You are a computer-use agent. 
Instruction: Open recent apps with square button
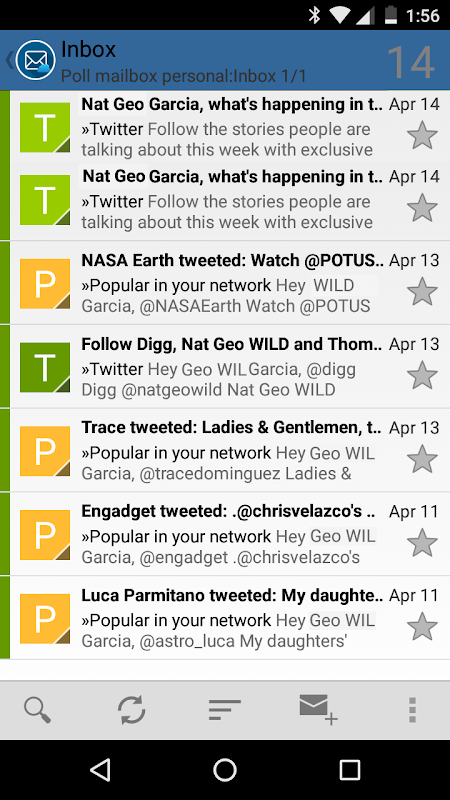pos(349,769)
